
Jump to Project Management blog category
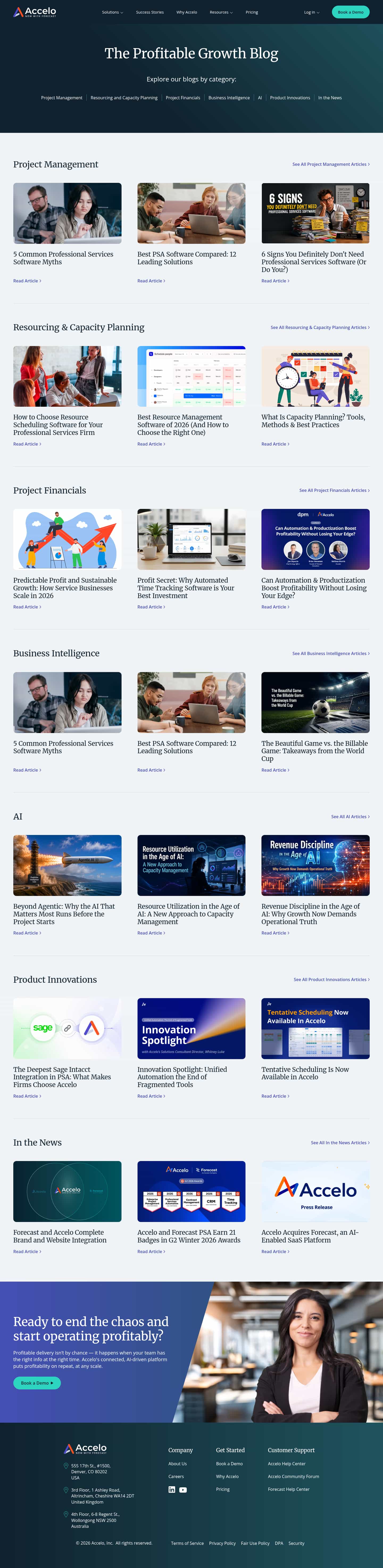tap(61, 97)
